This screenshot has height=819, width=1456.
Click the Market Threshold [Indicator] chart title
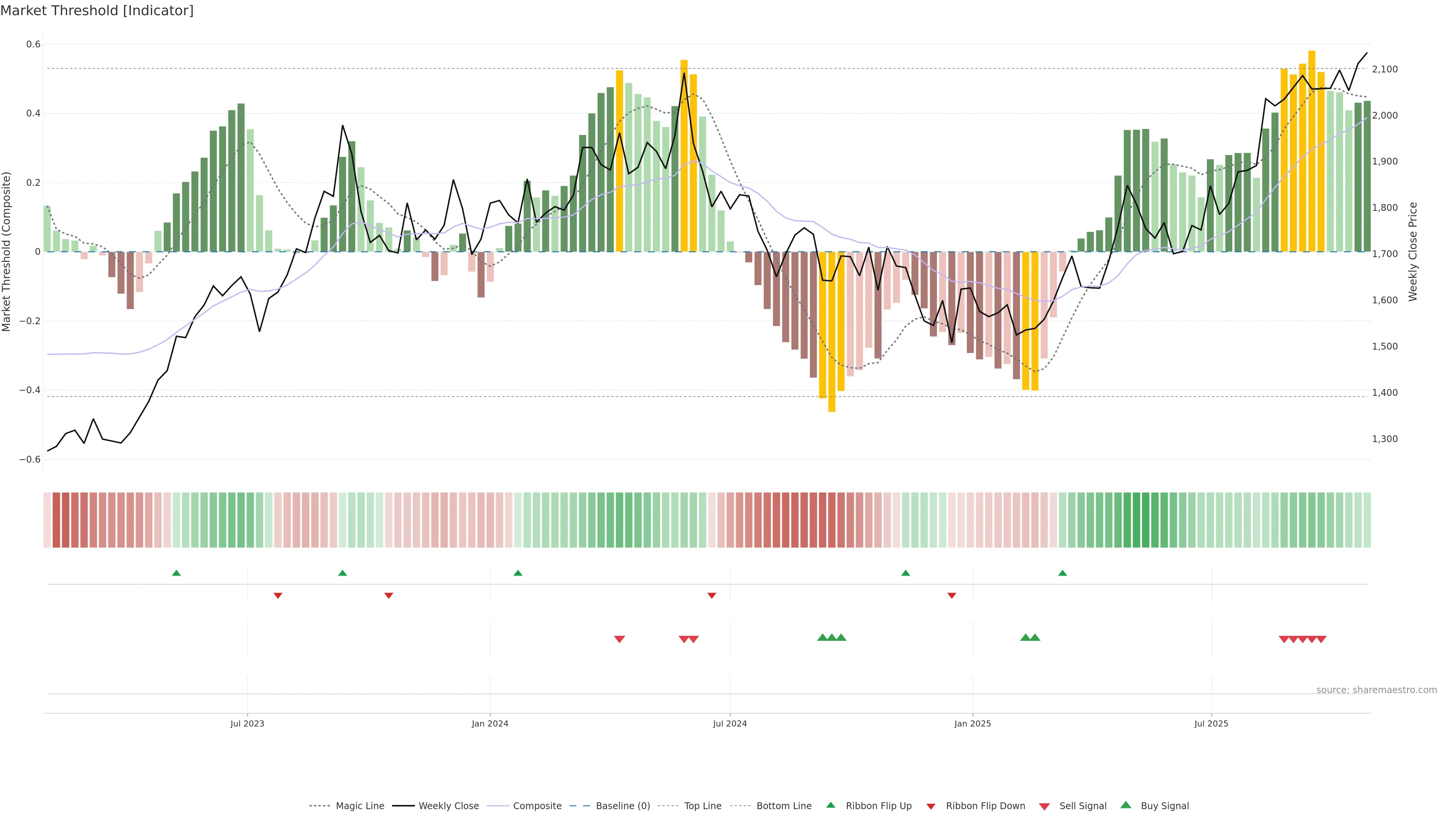pyautogui.click(x=97, y=11)
